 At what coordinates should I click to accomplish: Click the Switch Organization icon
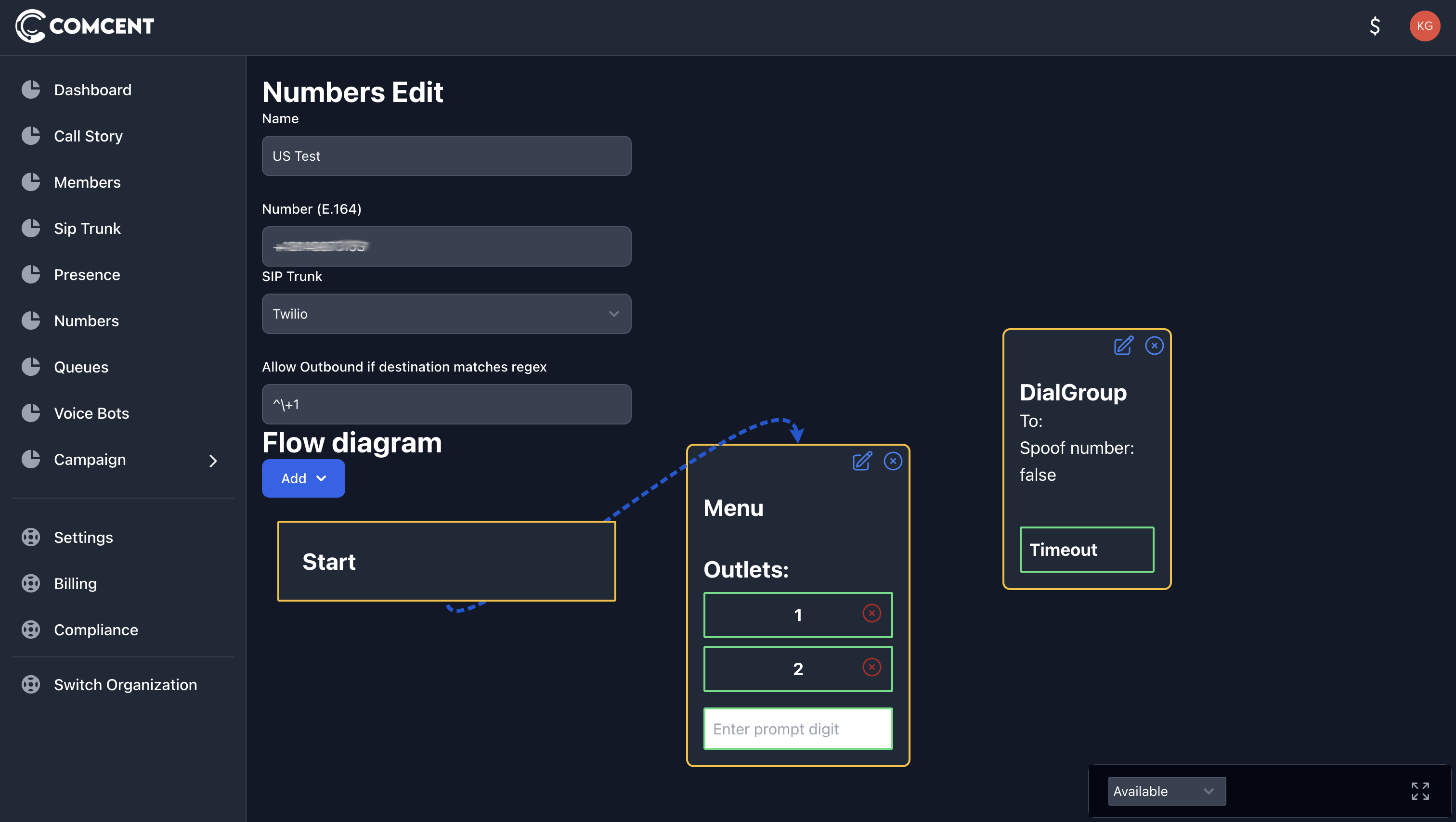(31, 684)
